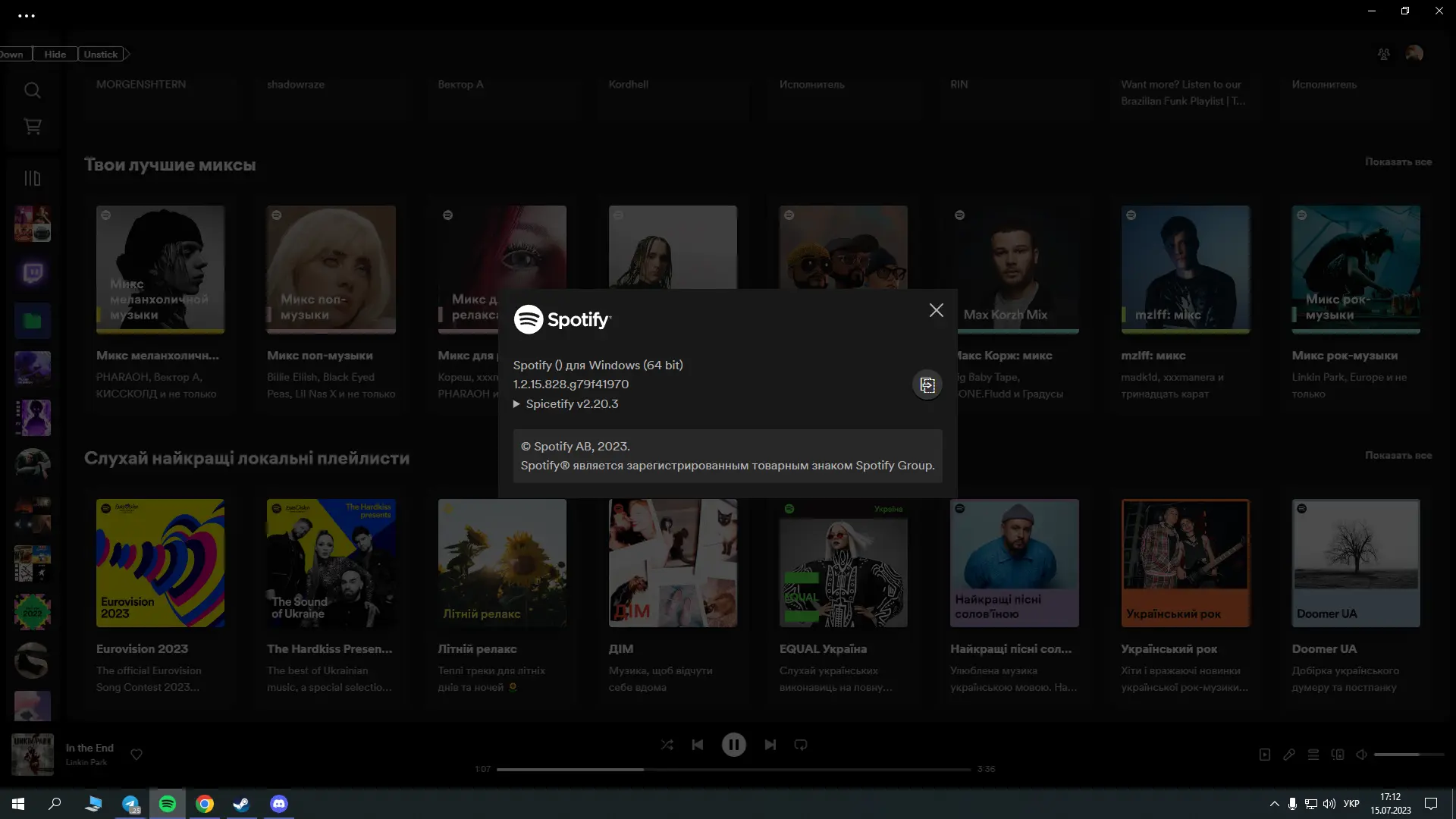The height and width of the screenshot is (819, 1456).
Task: Seek on the song progress bar
Action: (733, 769)
